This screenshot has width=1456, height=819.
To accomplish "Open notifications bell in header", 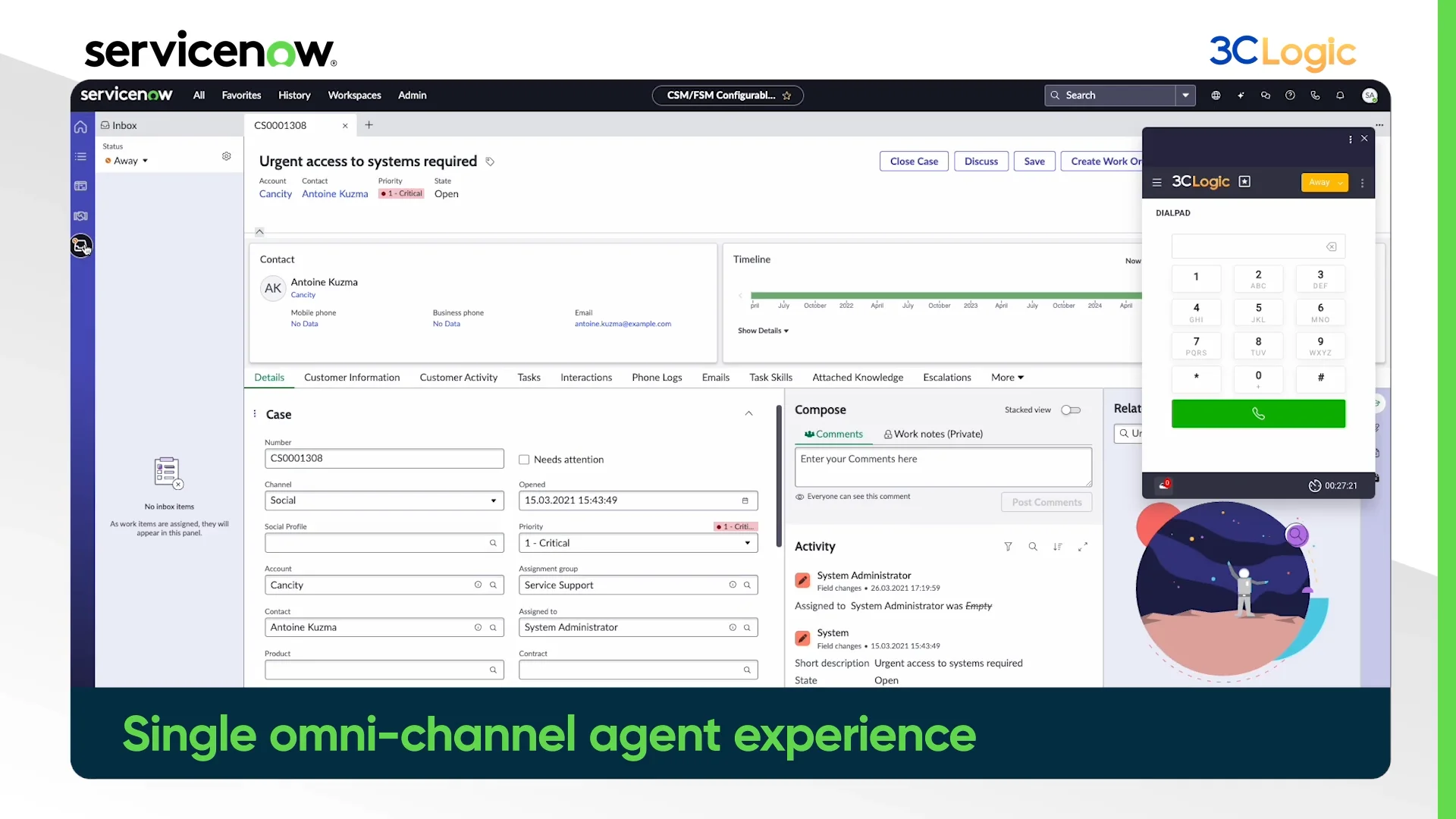I will 1340,96.
